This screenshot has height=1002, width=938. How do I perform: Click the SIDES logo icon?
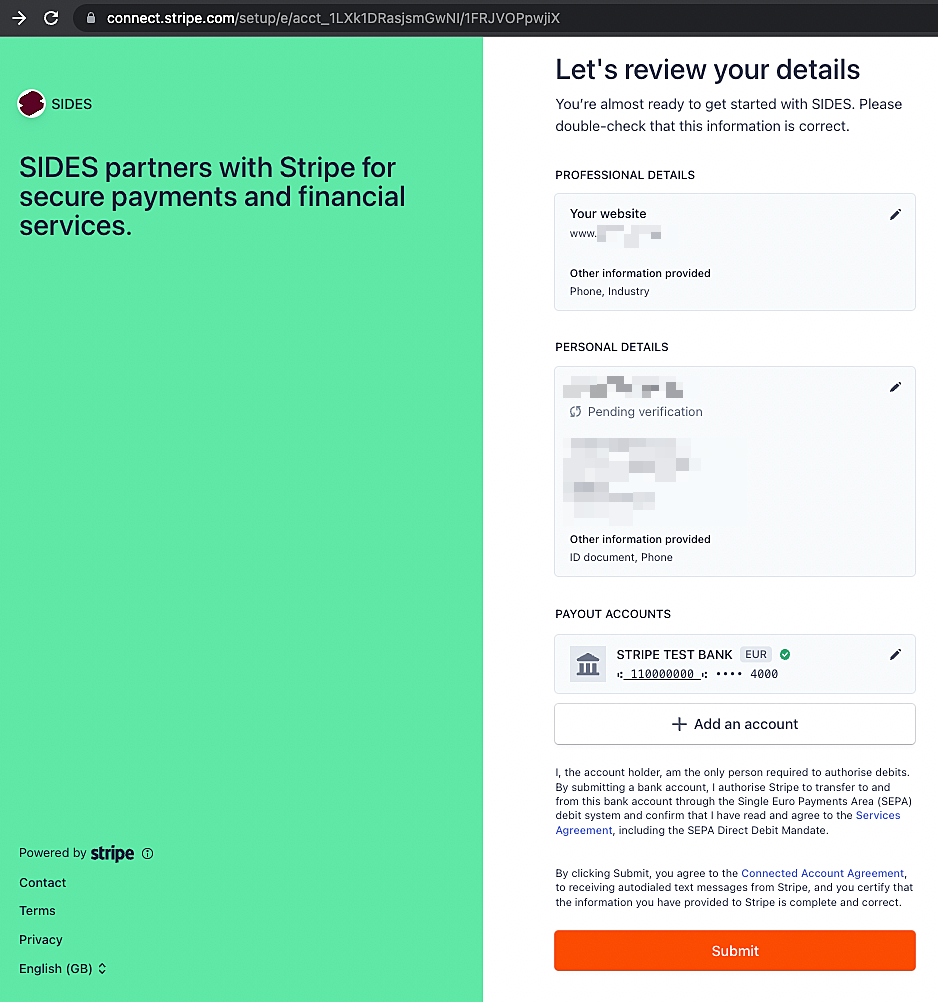point(31,104)
